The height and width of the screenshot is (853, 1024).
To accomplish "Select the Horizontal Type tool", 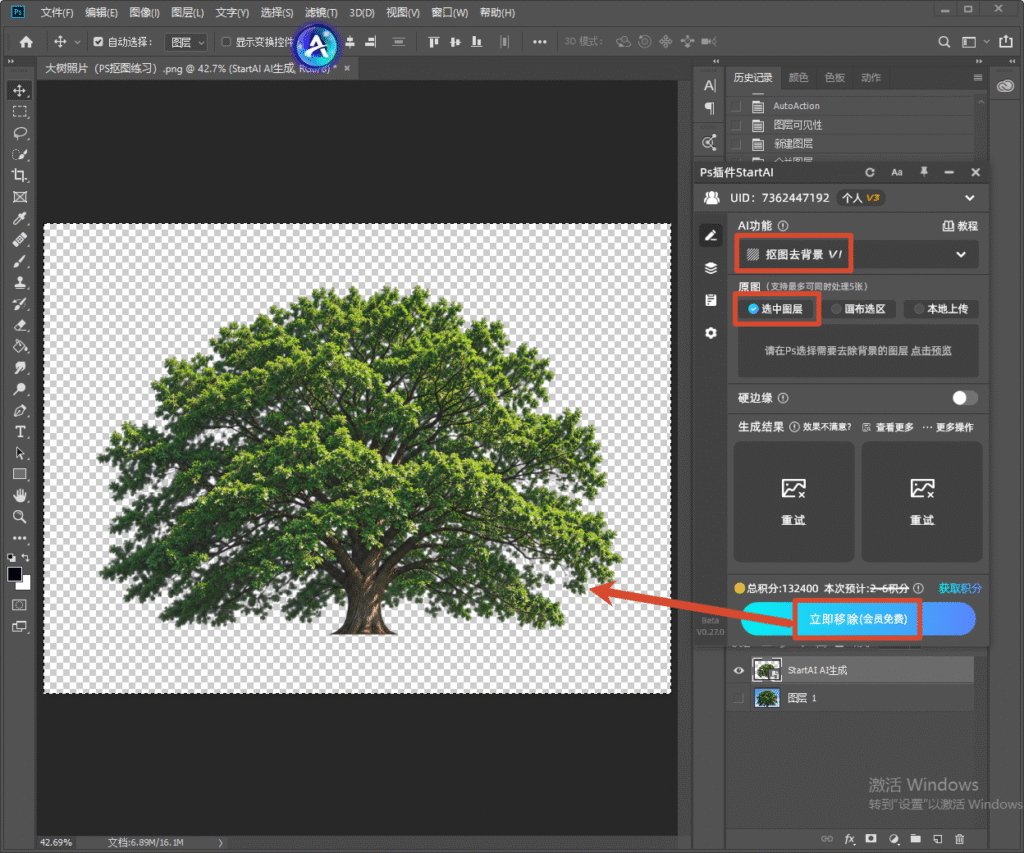I will point(20,432).
